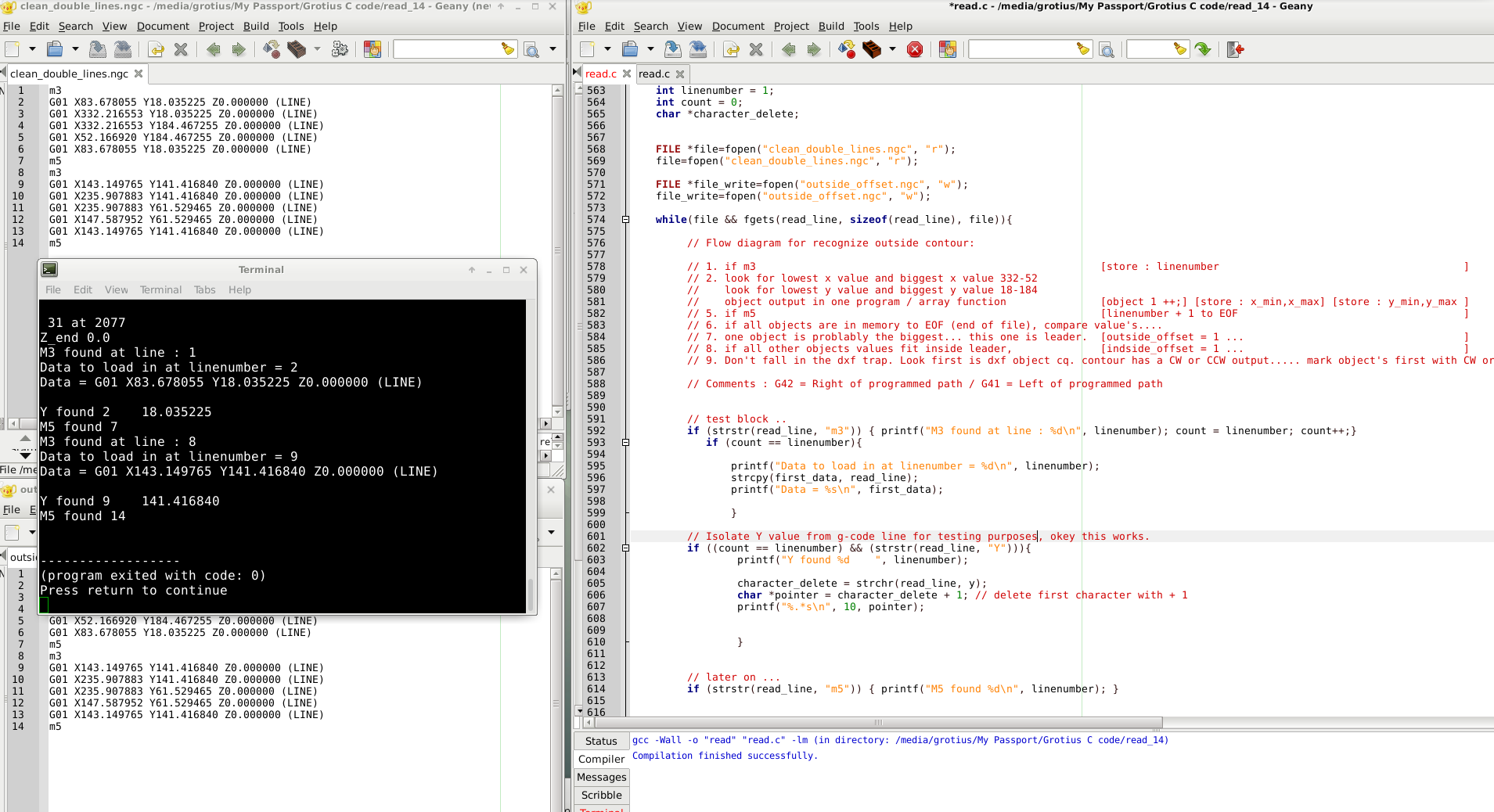
Task: Click build brick icon in left Geany toolbar
Action: click(297, 49)
